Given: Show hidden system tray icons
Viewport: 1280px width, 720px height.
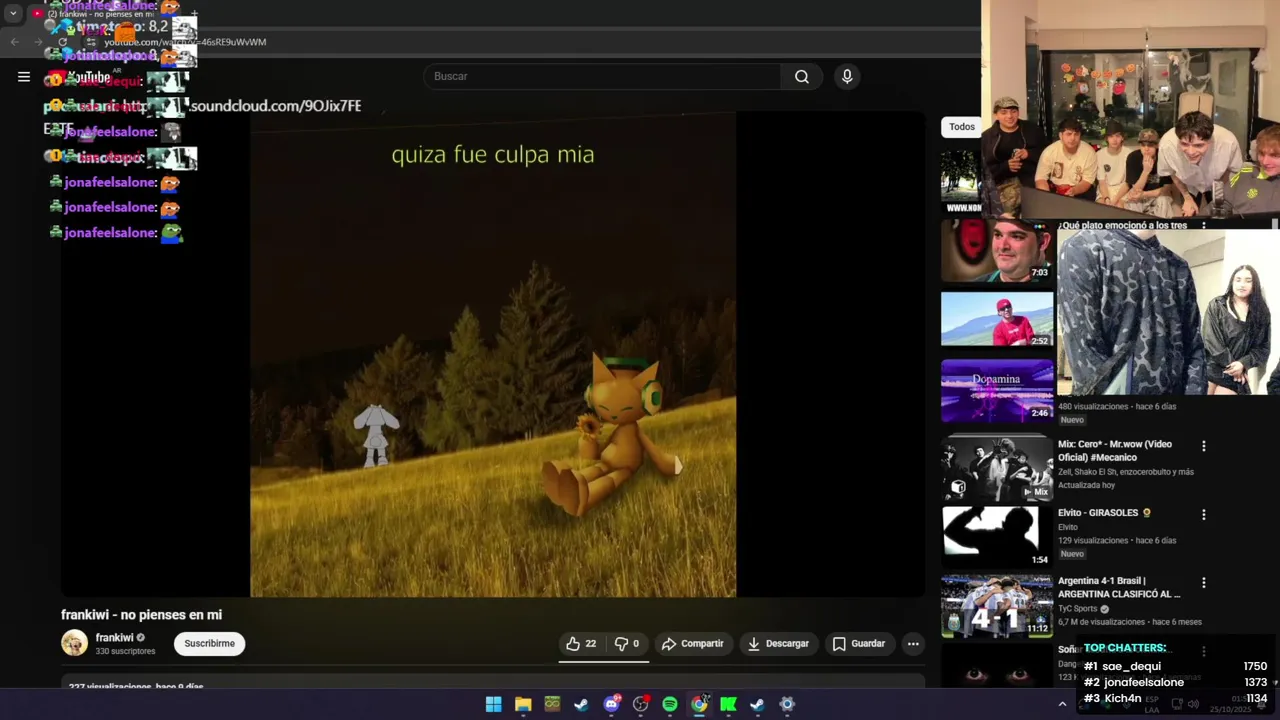Looking at the screenshot, I should (1062, 704).
